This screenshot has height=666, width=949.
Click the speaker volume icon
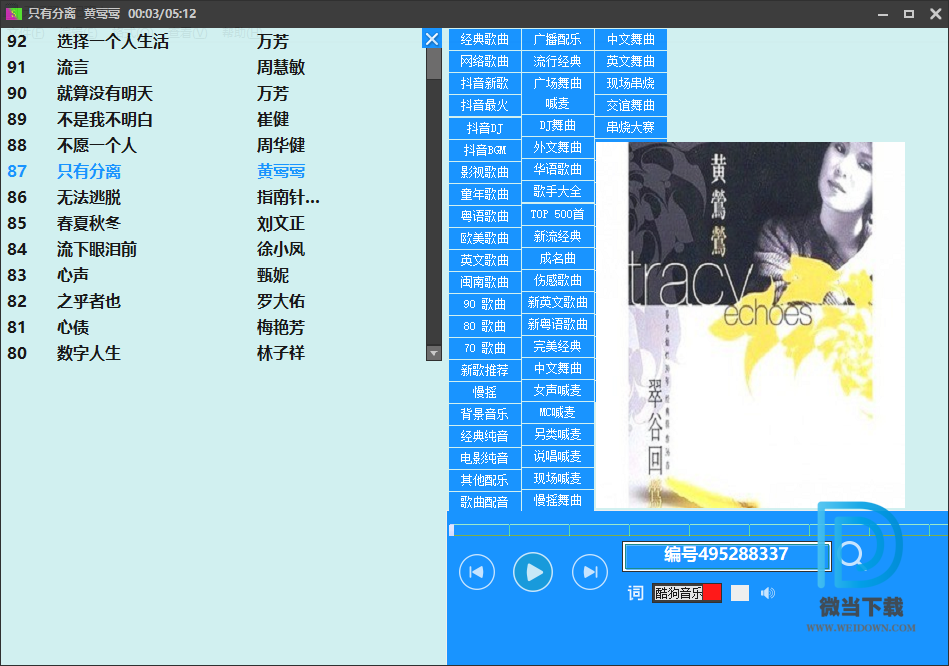pos(767,593)
